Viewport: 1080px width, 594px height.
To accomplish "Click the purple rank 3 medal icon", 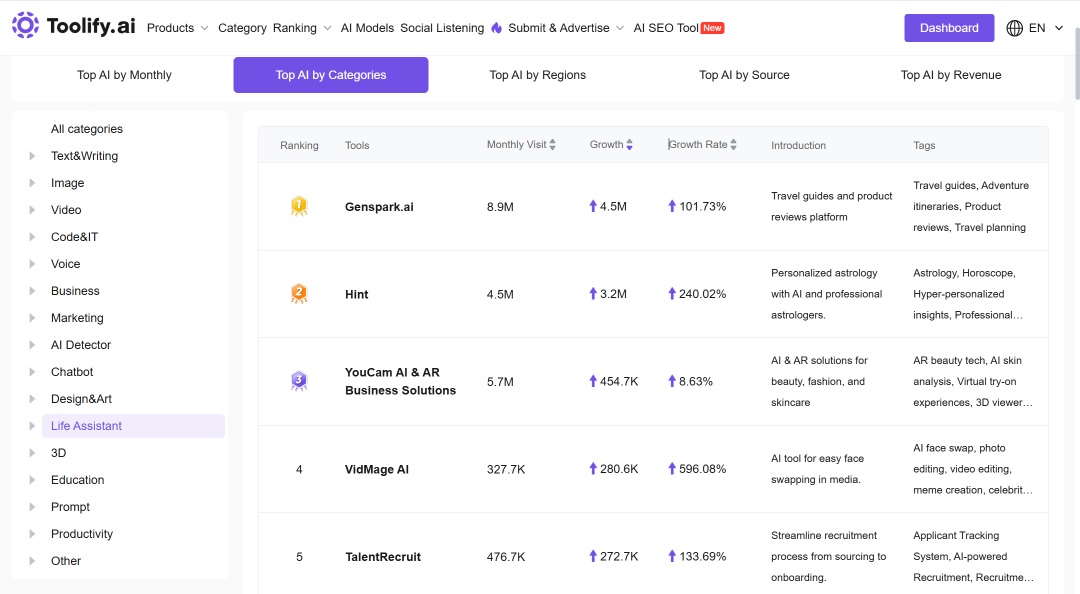I will [x=299, y=381].
